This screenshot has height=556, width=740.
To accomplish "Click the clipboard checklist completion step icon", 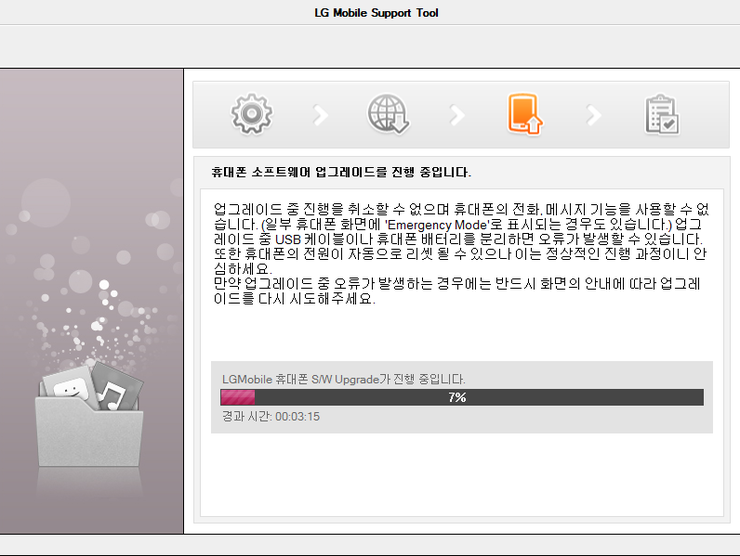I will pos(662,115).
